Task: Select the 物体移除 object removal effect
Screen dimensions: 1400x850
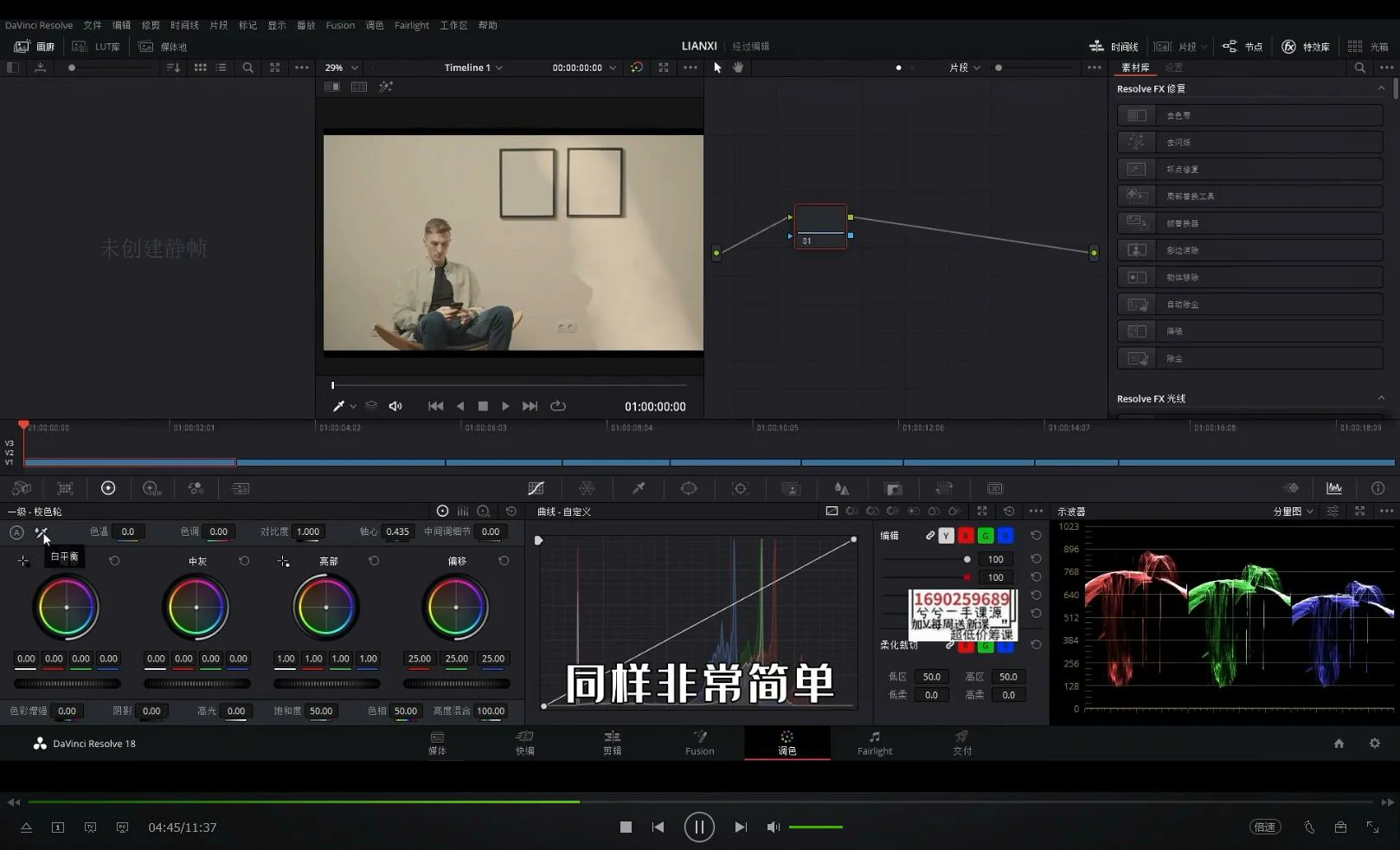Action: tap(1249, 277)
